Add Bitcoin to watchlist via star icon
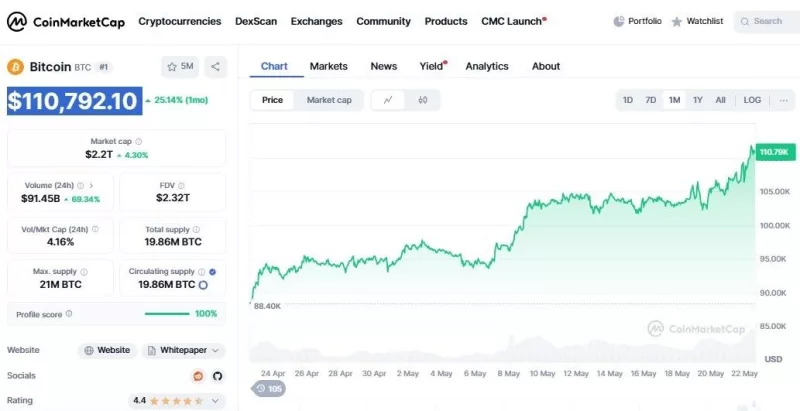 click(x=172, y=67)
